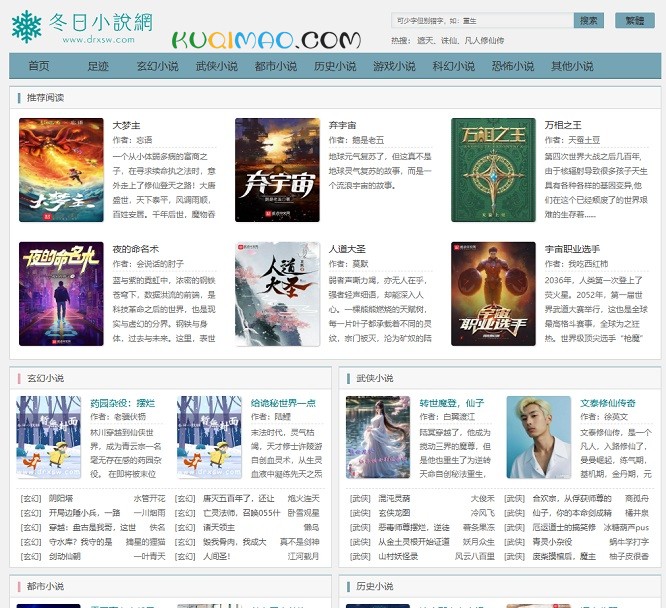Open 足迹 in the navigation bar

(x=98, y=66)
